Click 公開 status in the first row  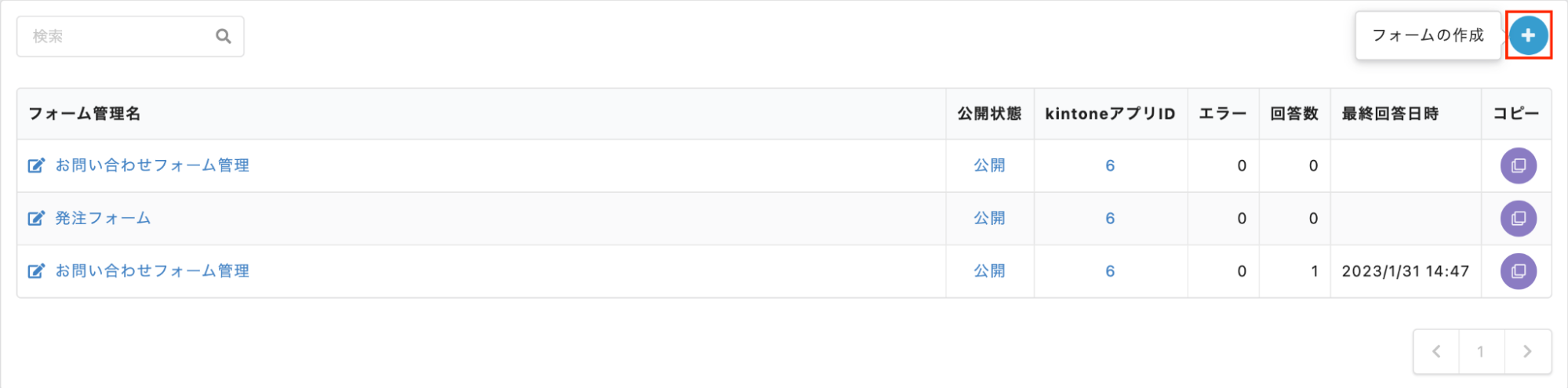point(989,166)
